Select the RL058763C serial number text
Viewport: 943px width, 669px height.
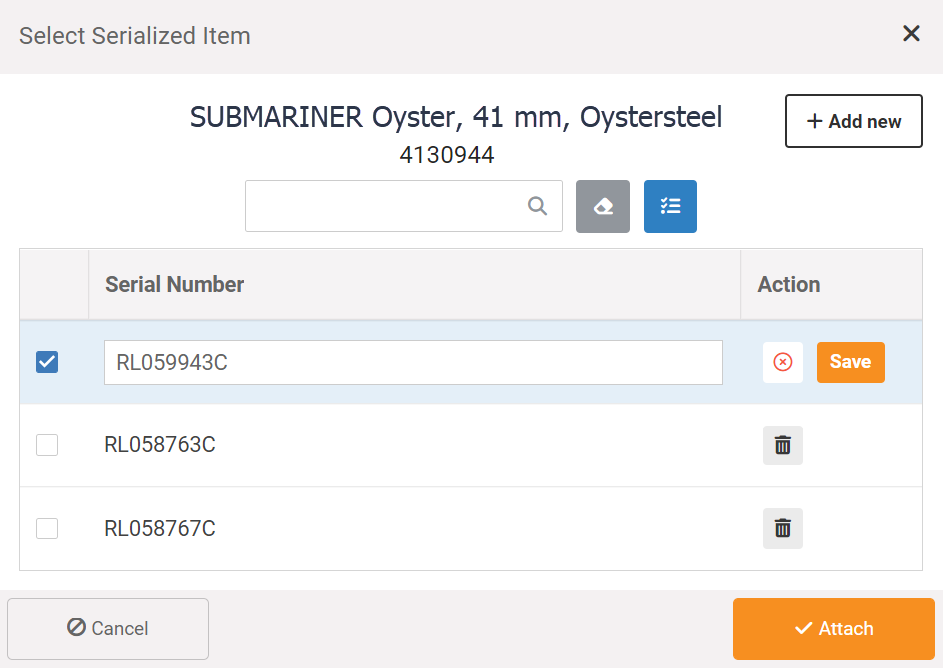(160, 445)
